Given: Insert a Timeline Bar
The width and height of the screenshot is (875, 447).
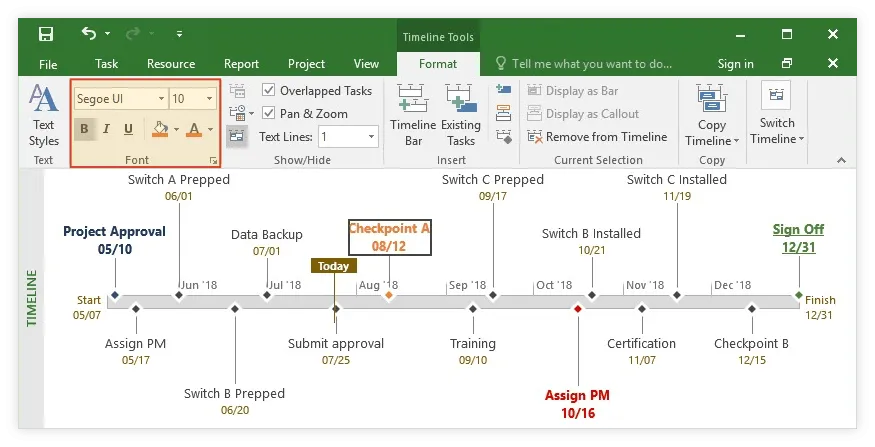Looking at the screenshot, I should pos(412,115).
